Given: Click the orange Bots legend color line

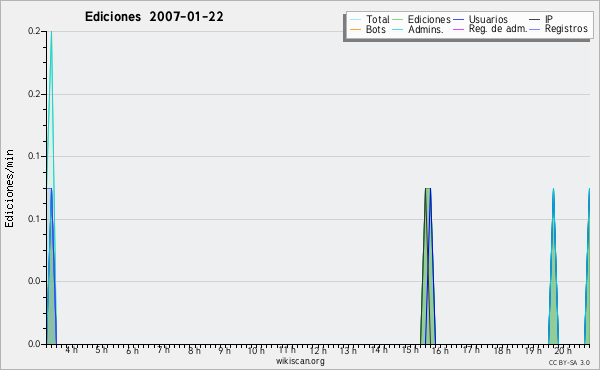Looking at the screenshot, I should pyautogui.click(x=355, y=29).
